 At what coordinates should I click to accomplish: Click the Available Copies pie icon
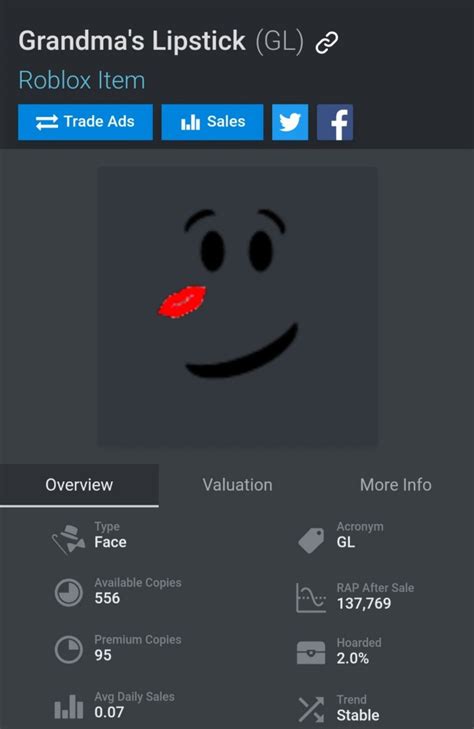[x=69, y=592]
